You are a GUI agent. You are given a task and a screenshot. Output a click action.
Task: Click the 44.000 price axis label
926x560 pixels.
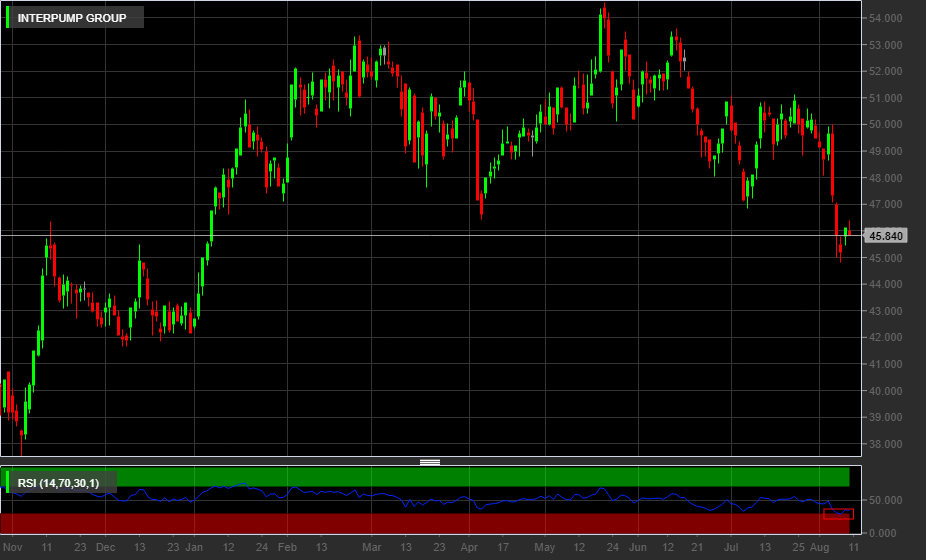point(885,284)
